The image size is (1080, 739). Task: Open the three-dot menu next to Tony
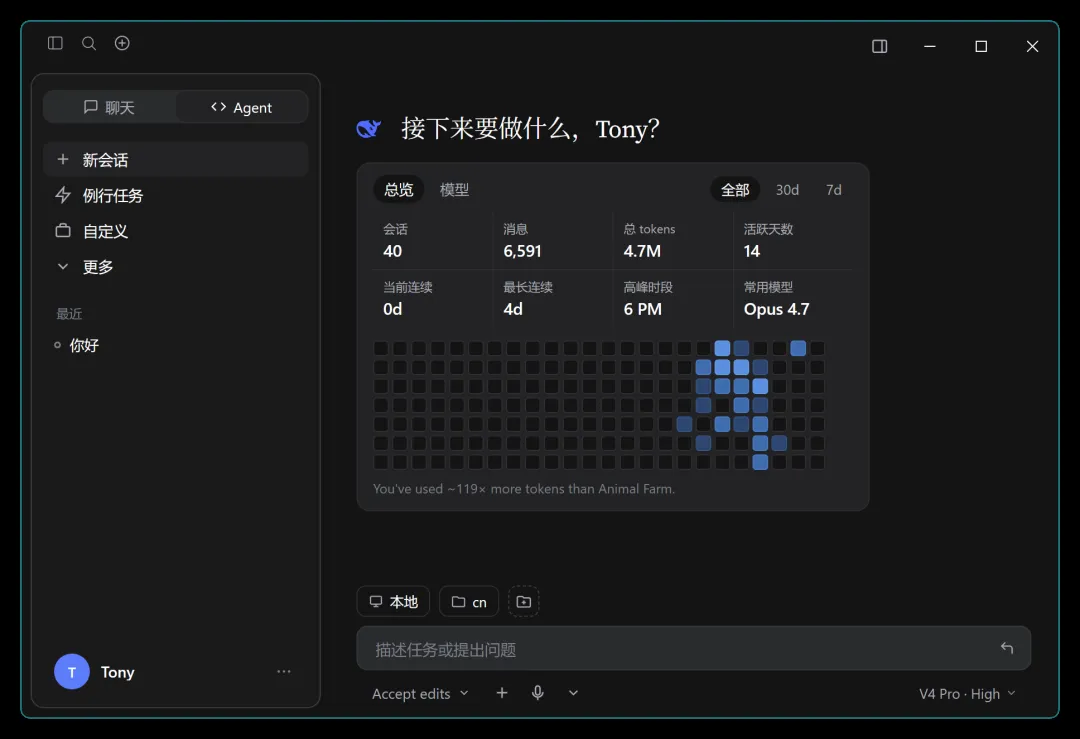click(284, 672)
